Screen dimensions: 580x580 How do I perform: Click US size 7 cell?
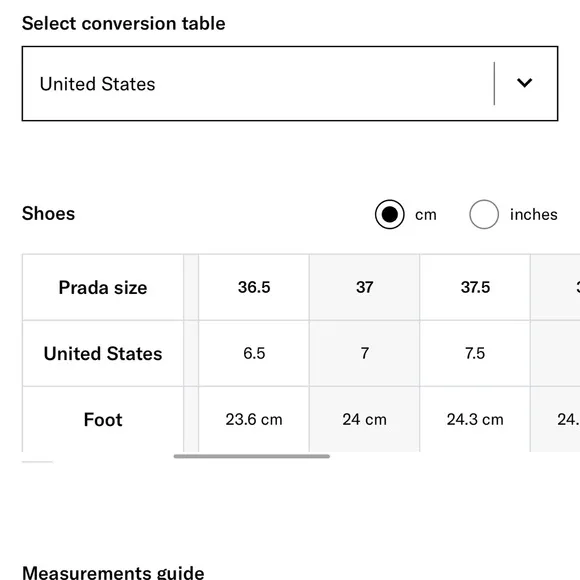click(x=364, y=354)
